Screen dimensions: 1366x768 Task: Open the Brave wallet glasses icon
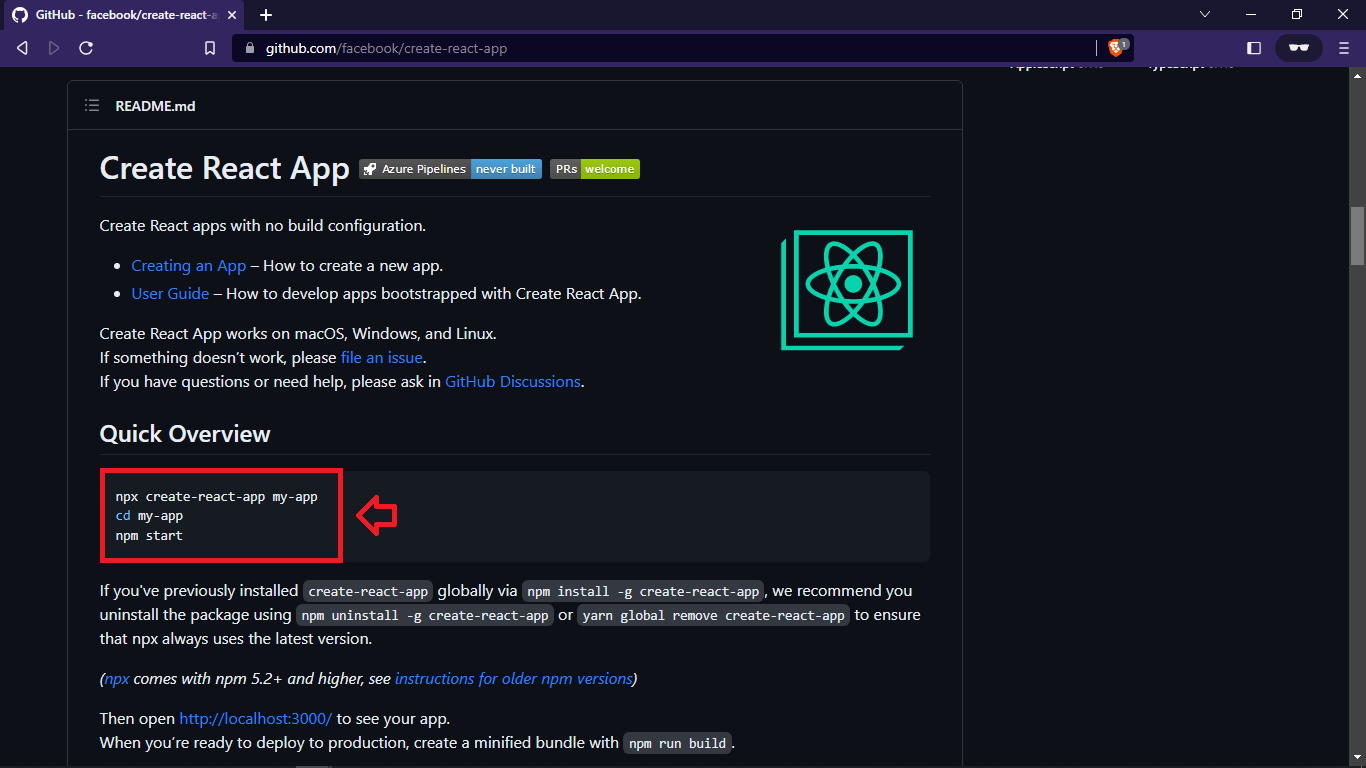coord(1299,48)
